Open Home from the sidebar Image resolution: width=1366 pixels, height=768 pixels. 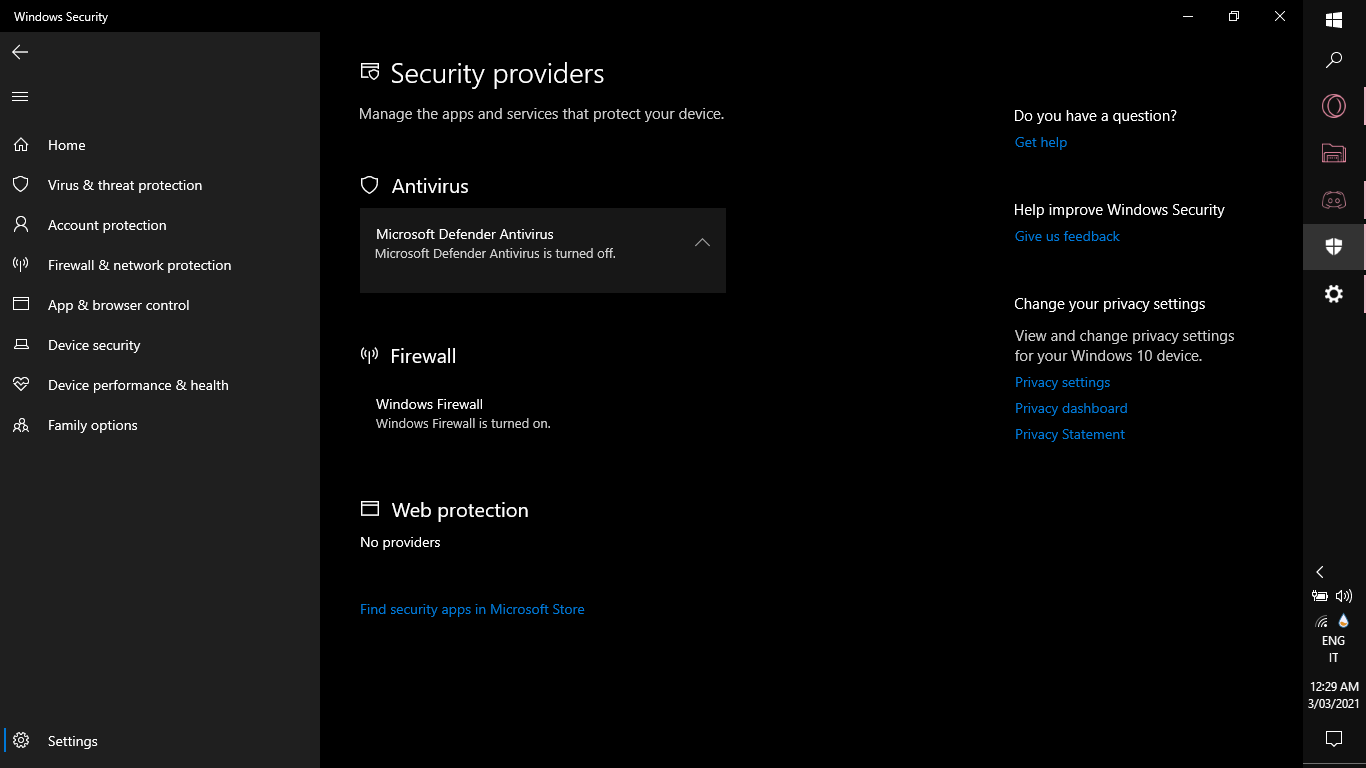pyautogui.click(x=66, y=145)
